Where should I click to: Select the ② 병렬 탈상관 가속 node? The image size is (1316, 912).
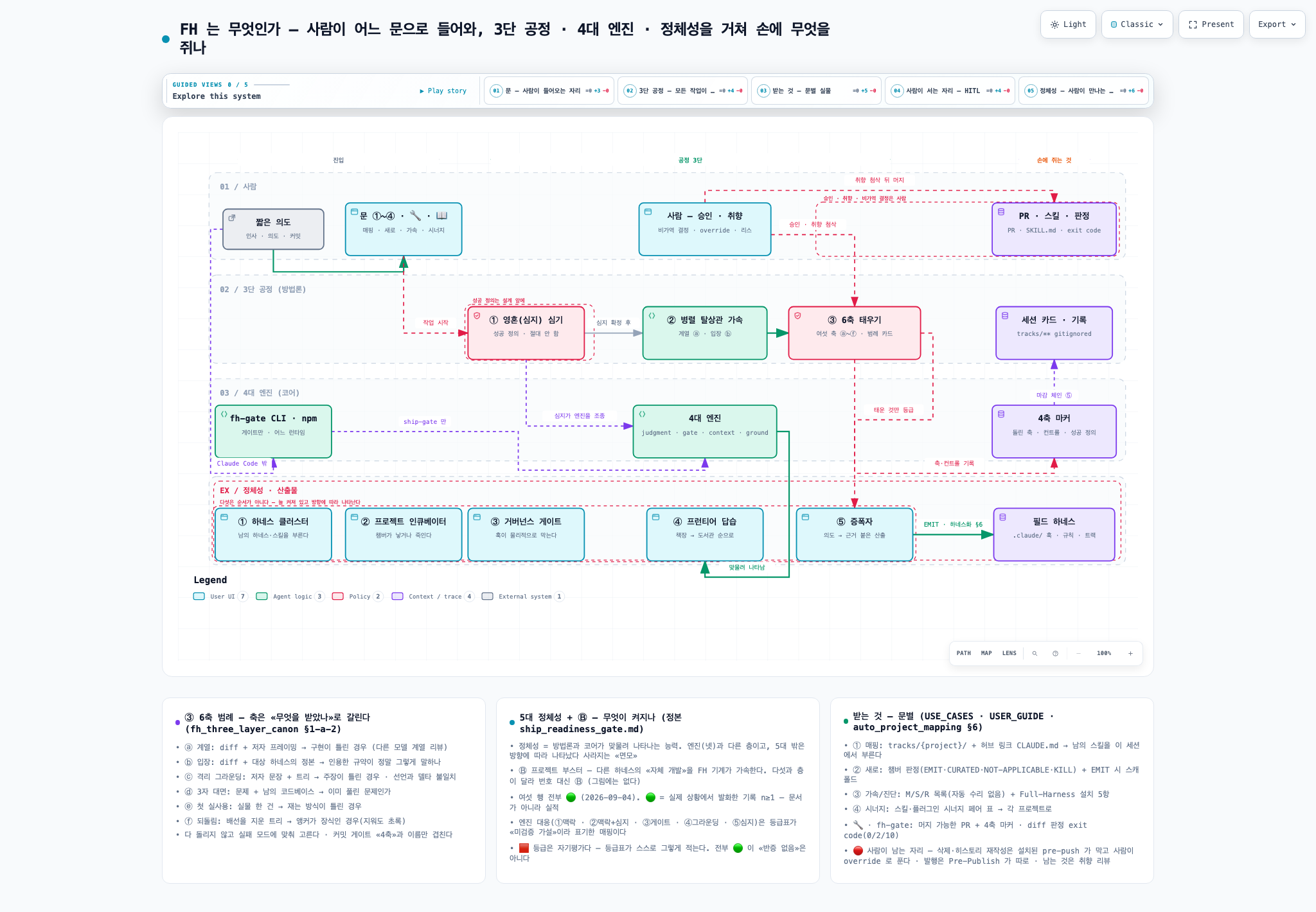tap(705, 333)
